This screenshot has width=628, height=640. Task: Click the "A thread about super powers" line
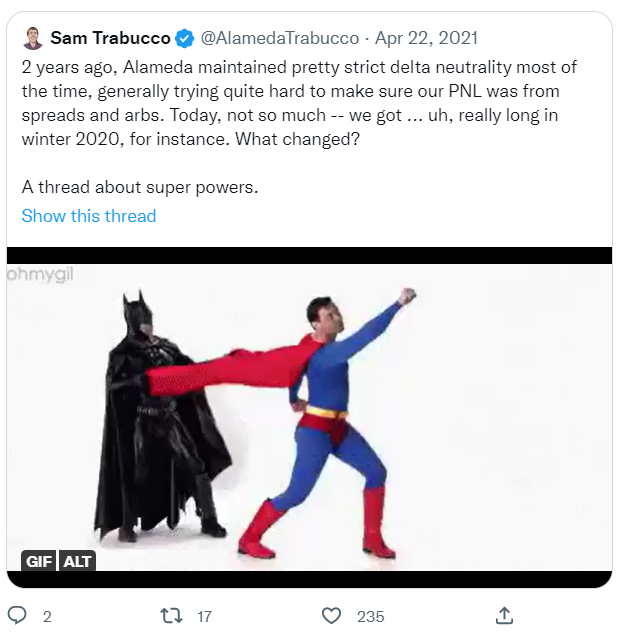point(140,187)
